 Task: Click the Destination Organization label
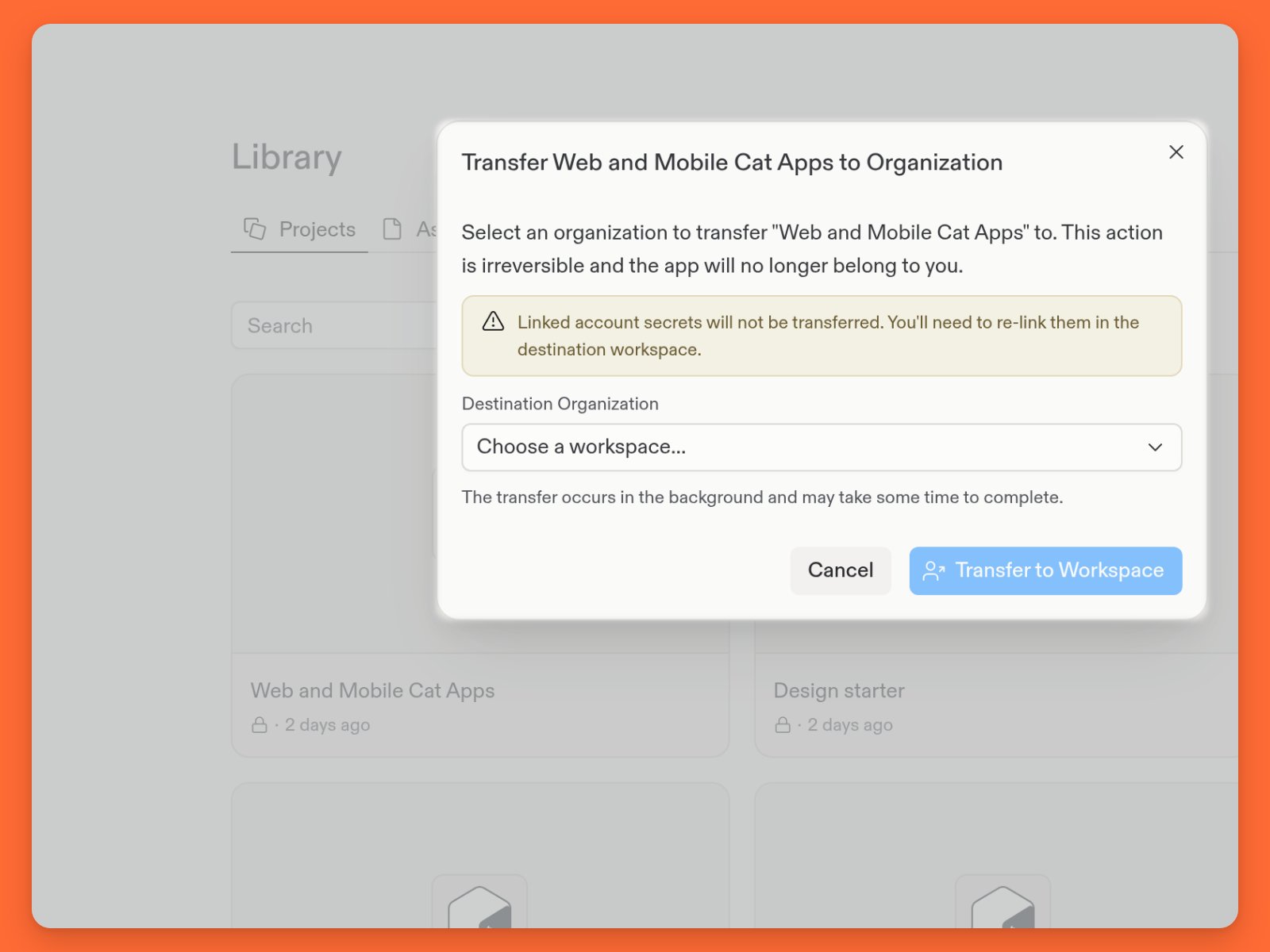pyautogui.click(x=560, y=404)
